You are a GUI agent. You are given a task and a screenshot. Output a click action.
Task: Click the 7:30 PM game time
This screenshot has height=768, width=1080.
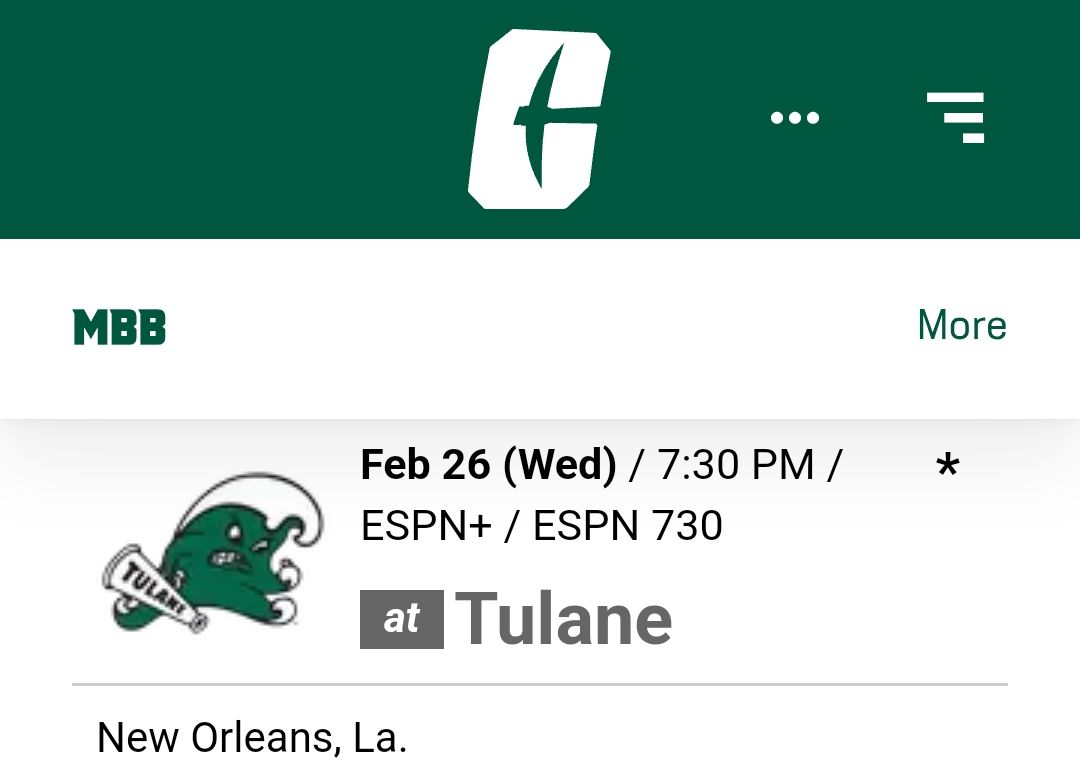pos(736,464)
